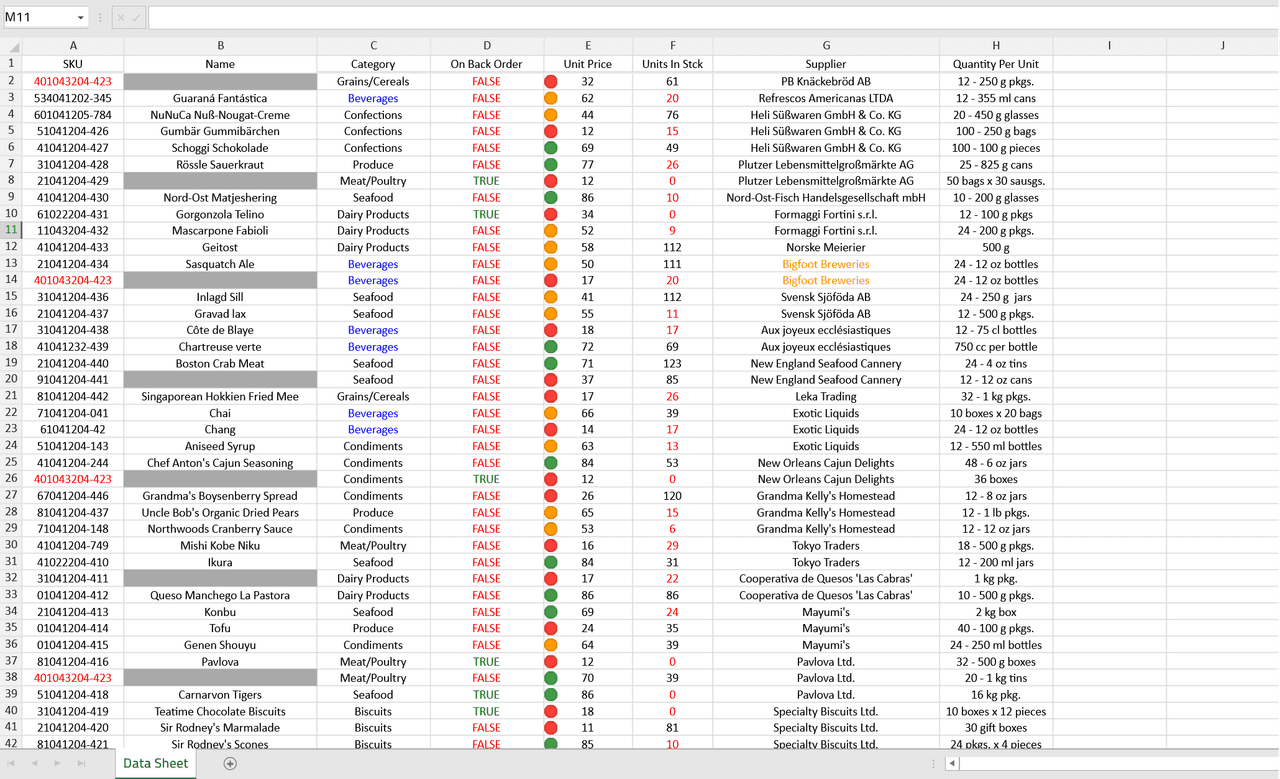Click the Select All corner triangle
This screenshot has height=779, width=1280.
pyautogui.click(x=12, y=46)
